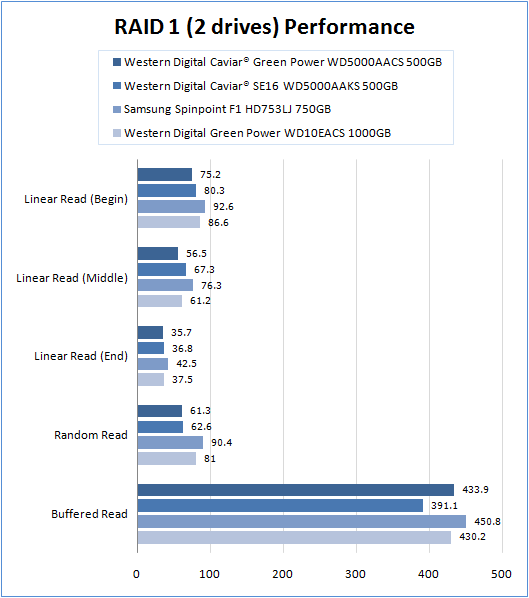Click the bar labeled 86.6
Image resolution: width=529 pixels, height=598 pixels.
pyautogui.click(x=169, y=222)
